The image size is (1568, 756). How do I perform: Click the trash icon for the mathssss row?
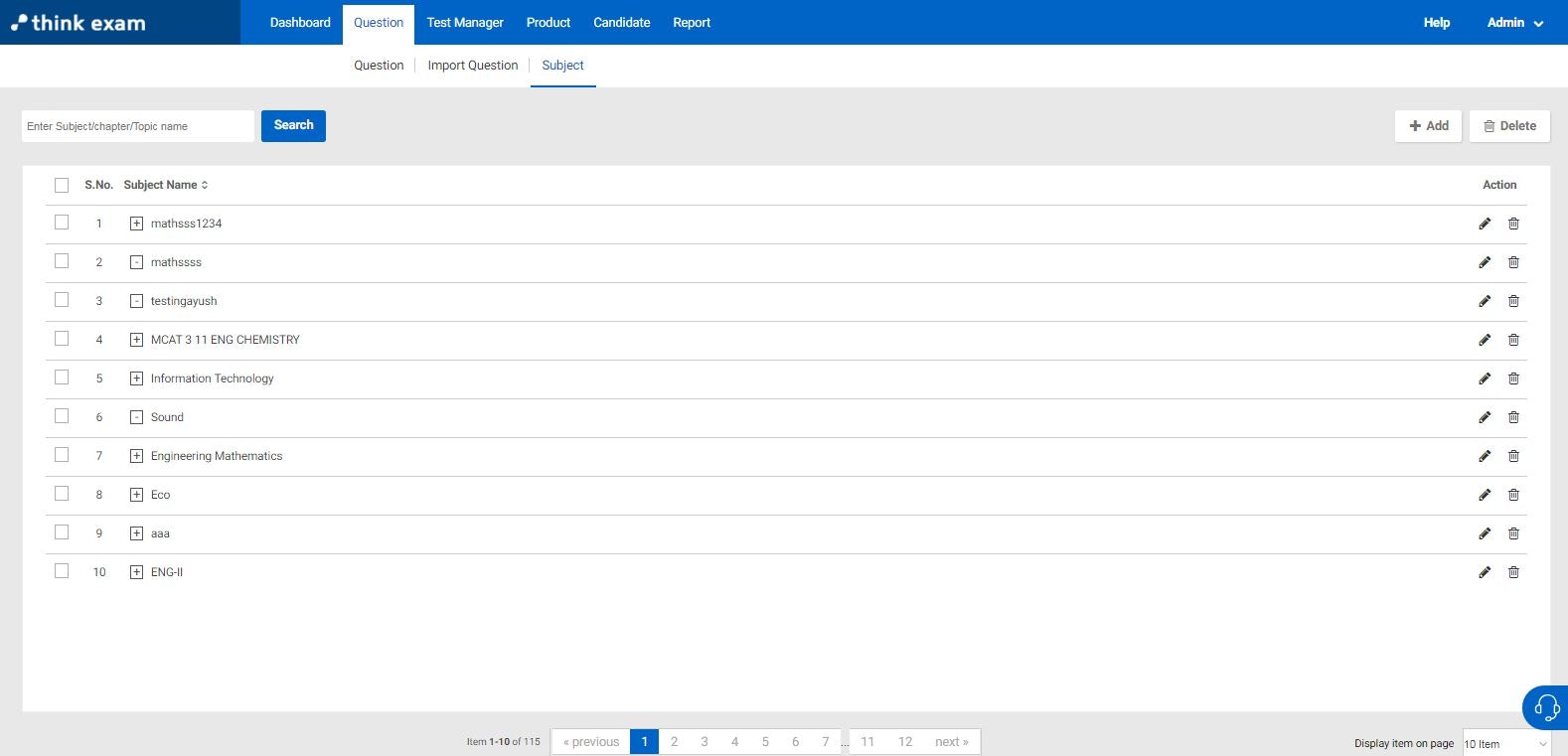pos(1513,262)
